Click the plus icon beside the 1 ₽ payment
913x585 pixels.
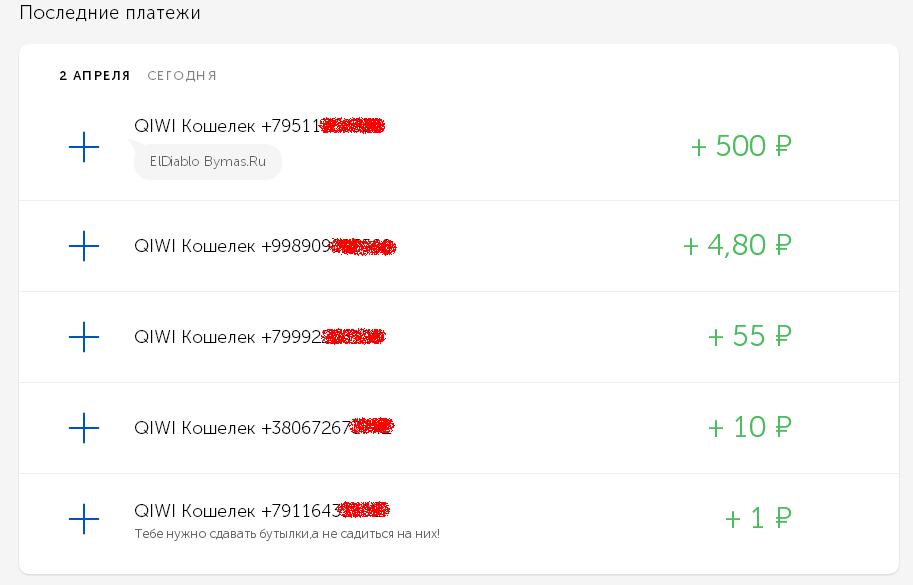point(84,519)
